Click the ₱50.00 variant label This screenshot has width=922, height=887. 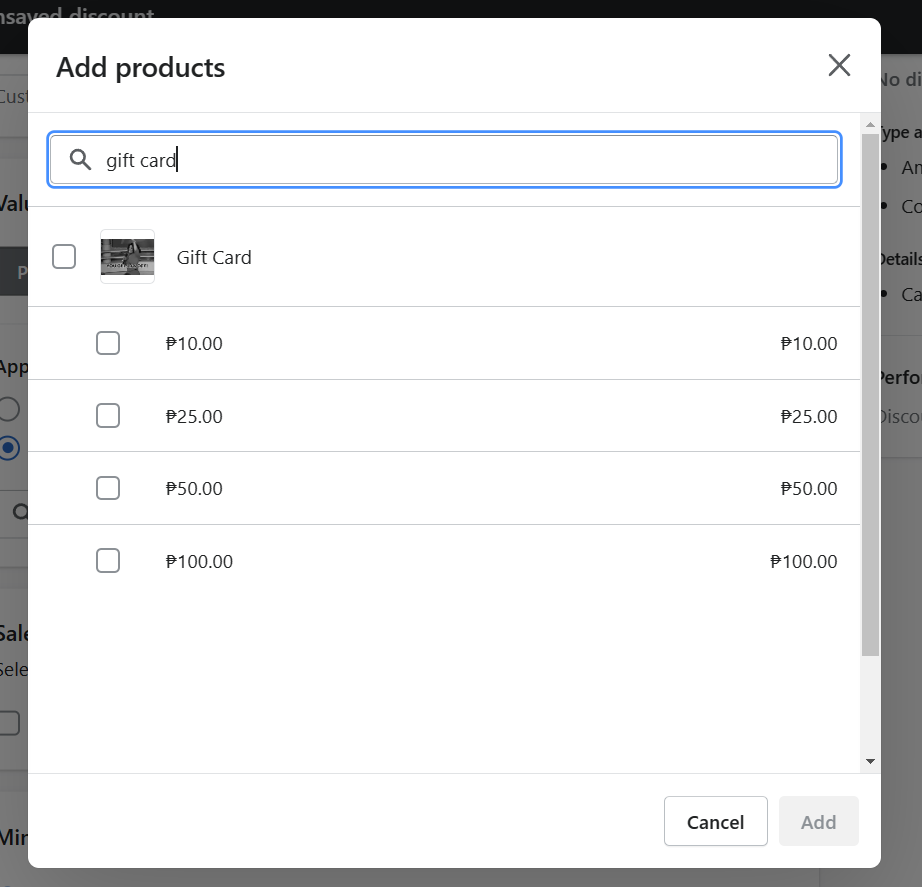point(194,489)
